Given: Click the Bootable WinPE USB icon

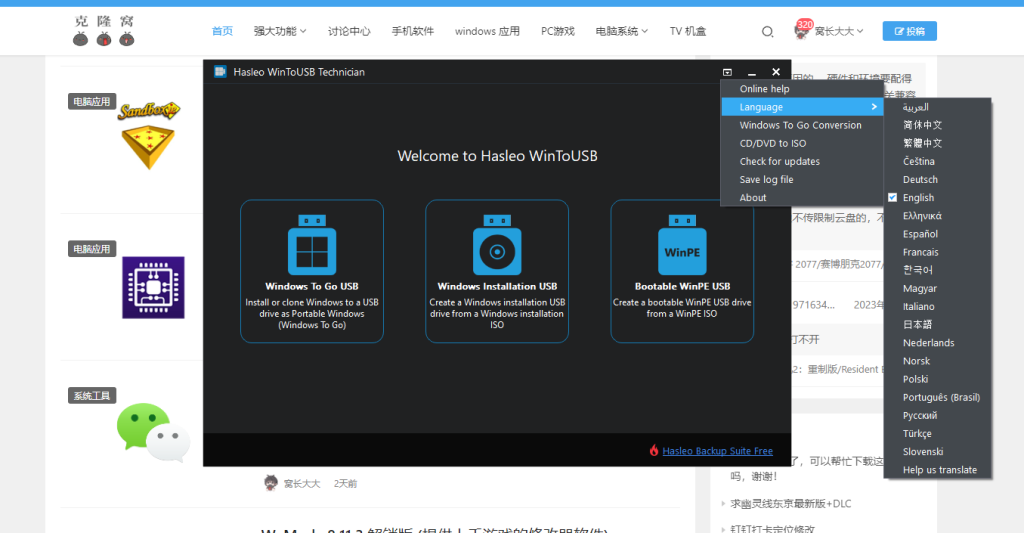Looking at the screenshot, I should click(682, 245).
